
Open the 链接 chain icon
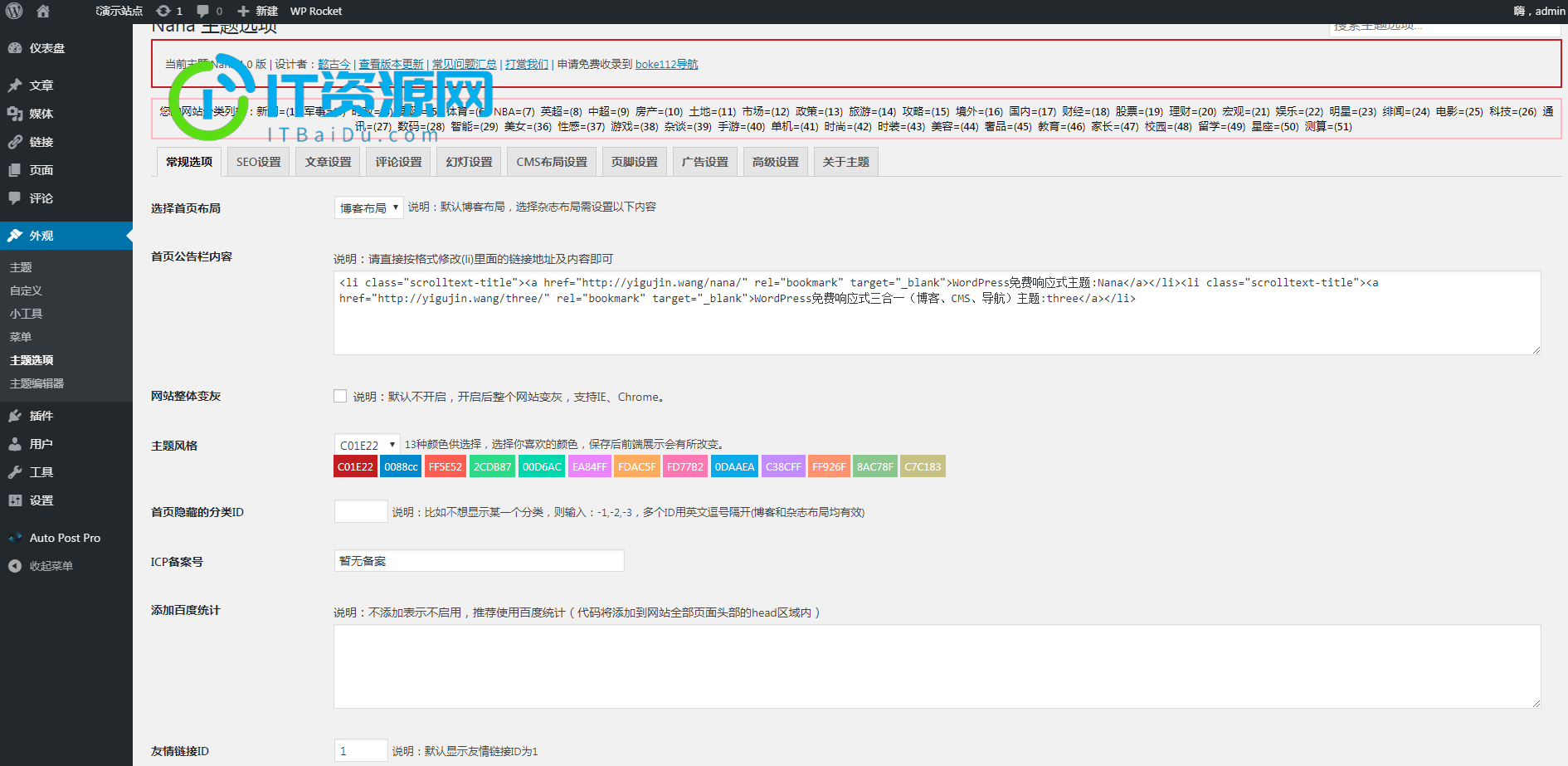click(15, 142)
